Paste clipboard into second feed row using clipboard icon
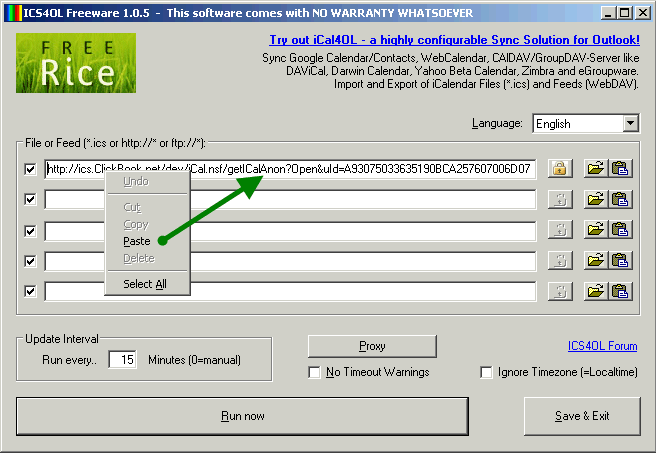The image size is (656, 453). click(x=620, y=200)
